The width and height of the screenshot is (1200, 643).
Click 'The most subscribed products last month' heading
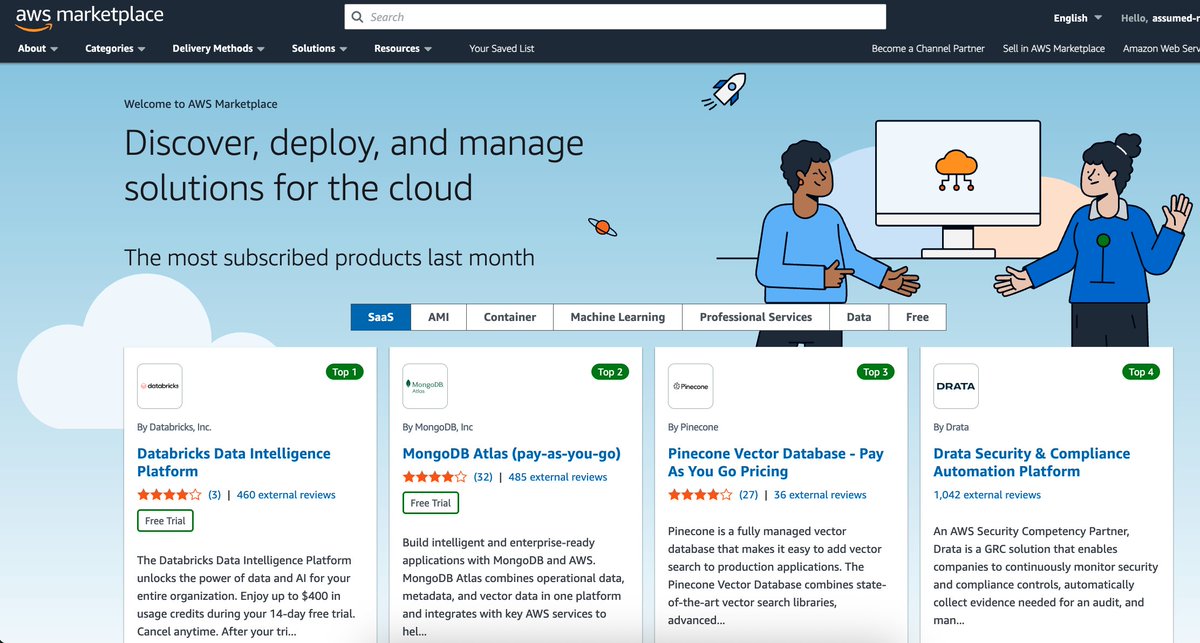(329, 257)
